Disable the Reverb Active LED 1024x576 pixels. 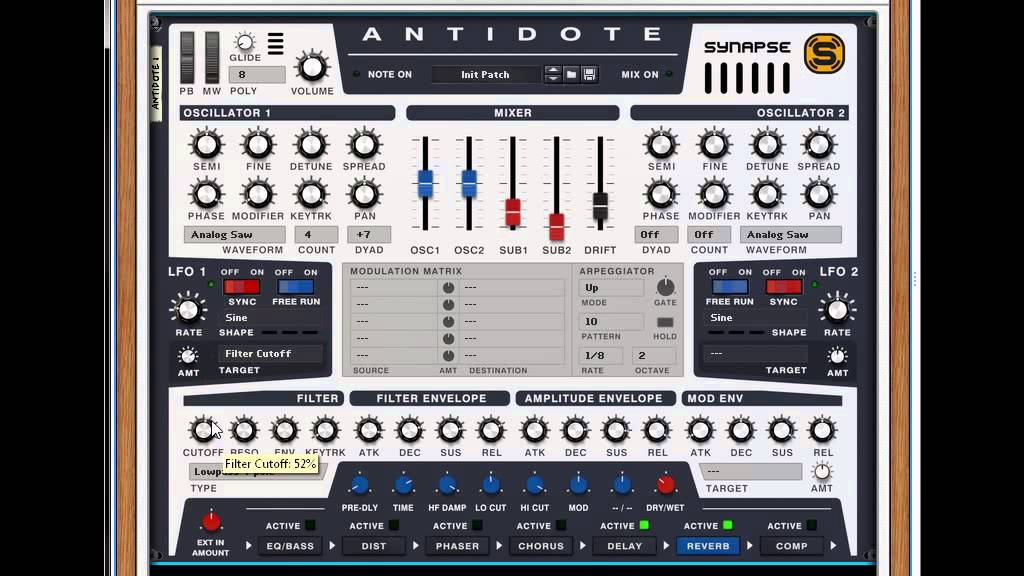click(x=728, y=525)
